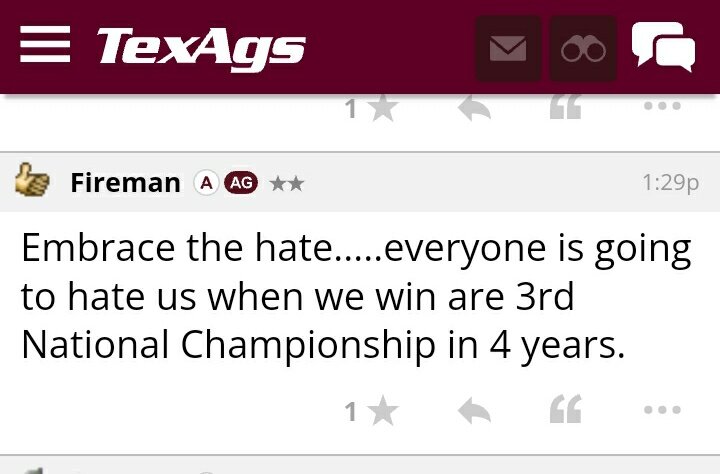Open the hamburger navigation menu
The height and width of the screenshot is (474, 720).
click(x=45, y=45)
